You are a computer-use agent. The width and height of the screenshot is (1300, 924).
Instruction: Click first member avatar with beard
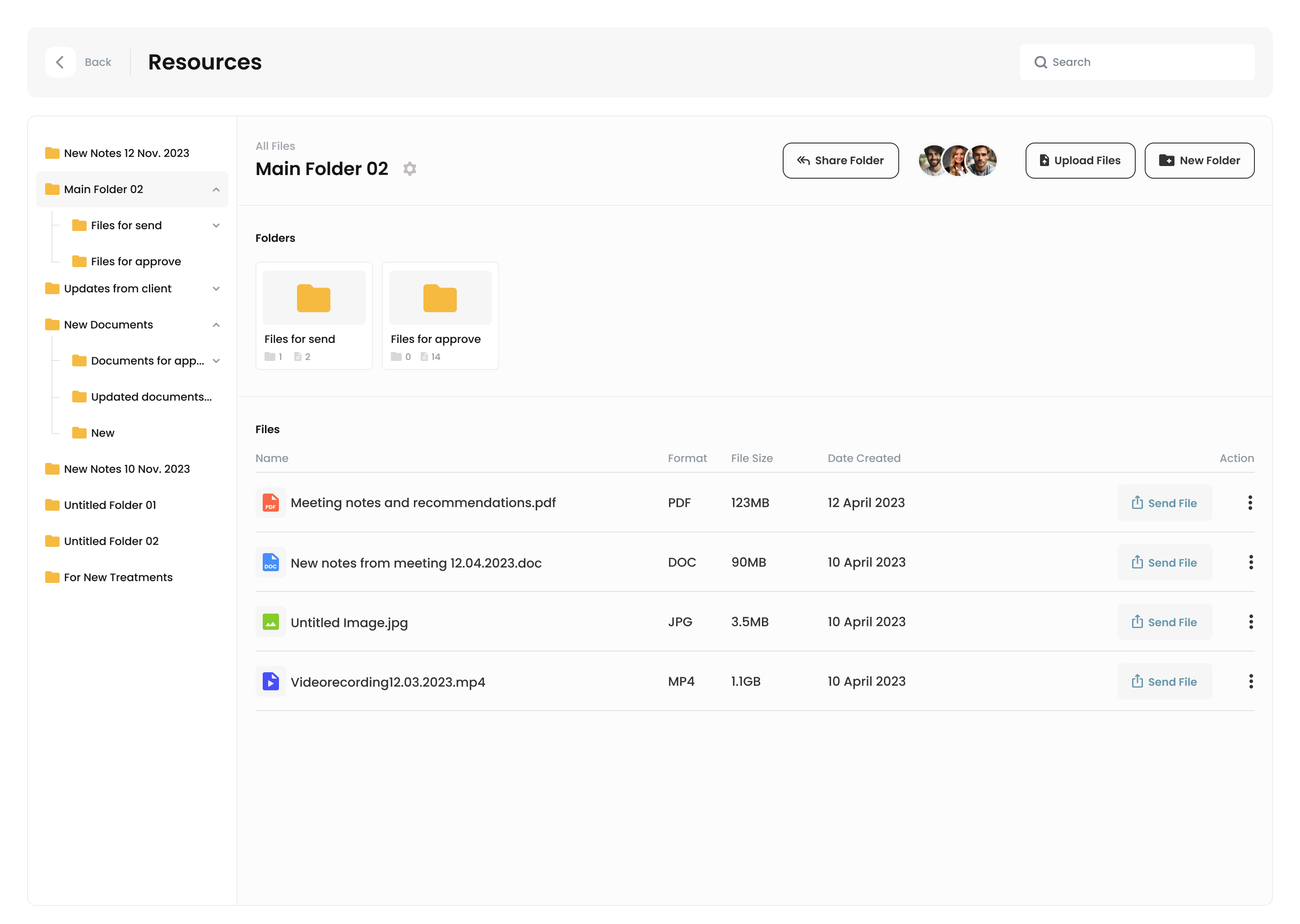click(x=931, y=161)
